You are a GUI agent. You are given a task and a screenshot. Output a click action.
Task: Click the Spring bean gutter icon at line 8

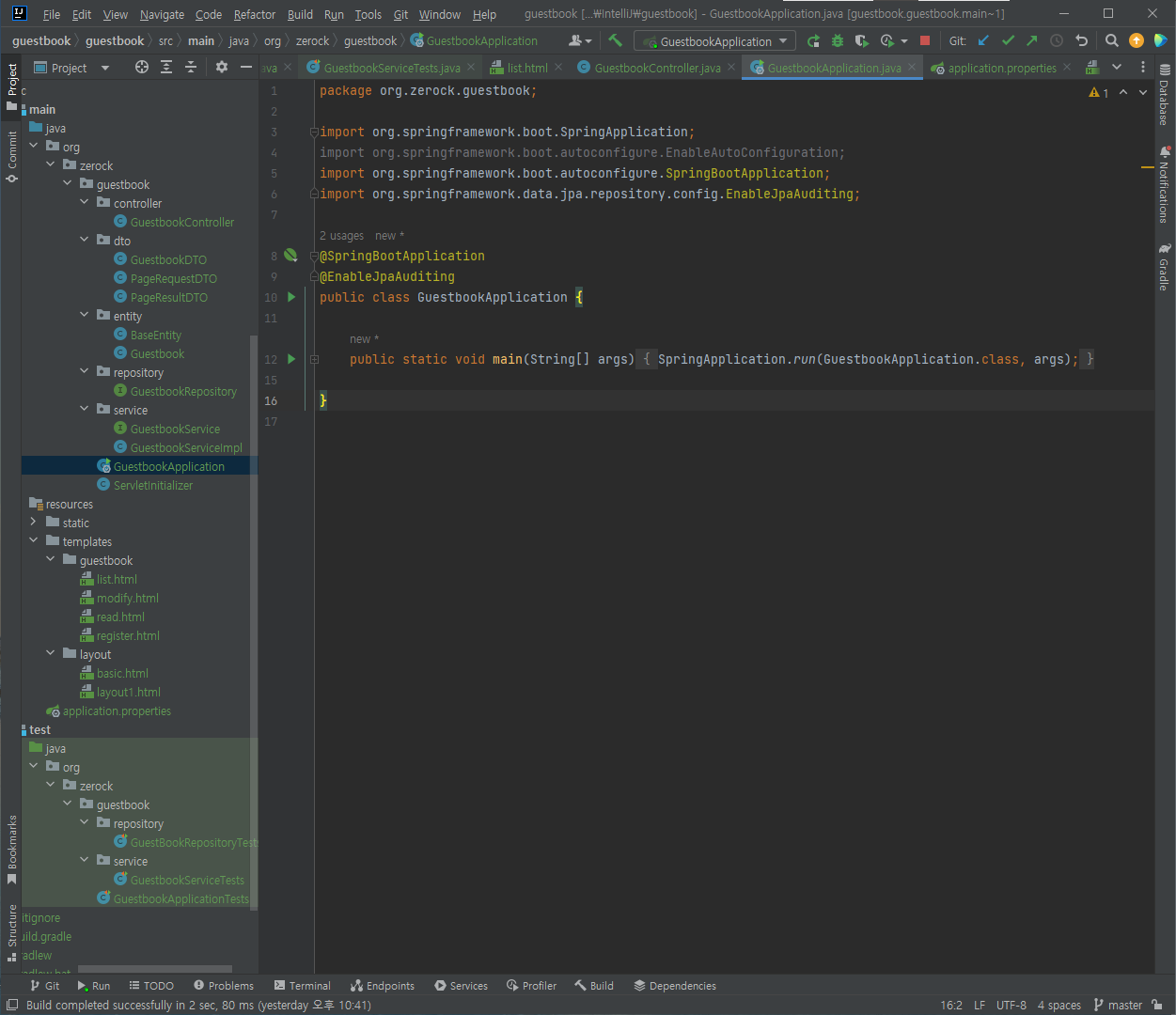click(x=290, y=256)
